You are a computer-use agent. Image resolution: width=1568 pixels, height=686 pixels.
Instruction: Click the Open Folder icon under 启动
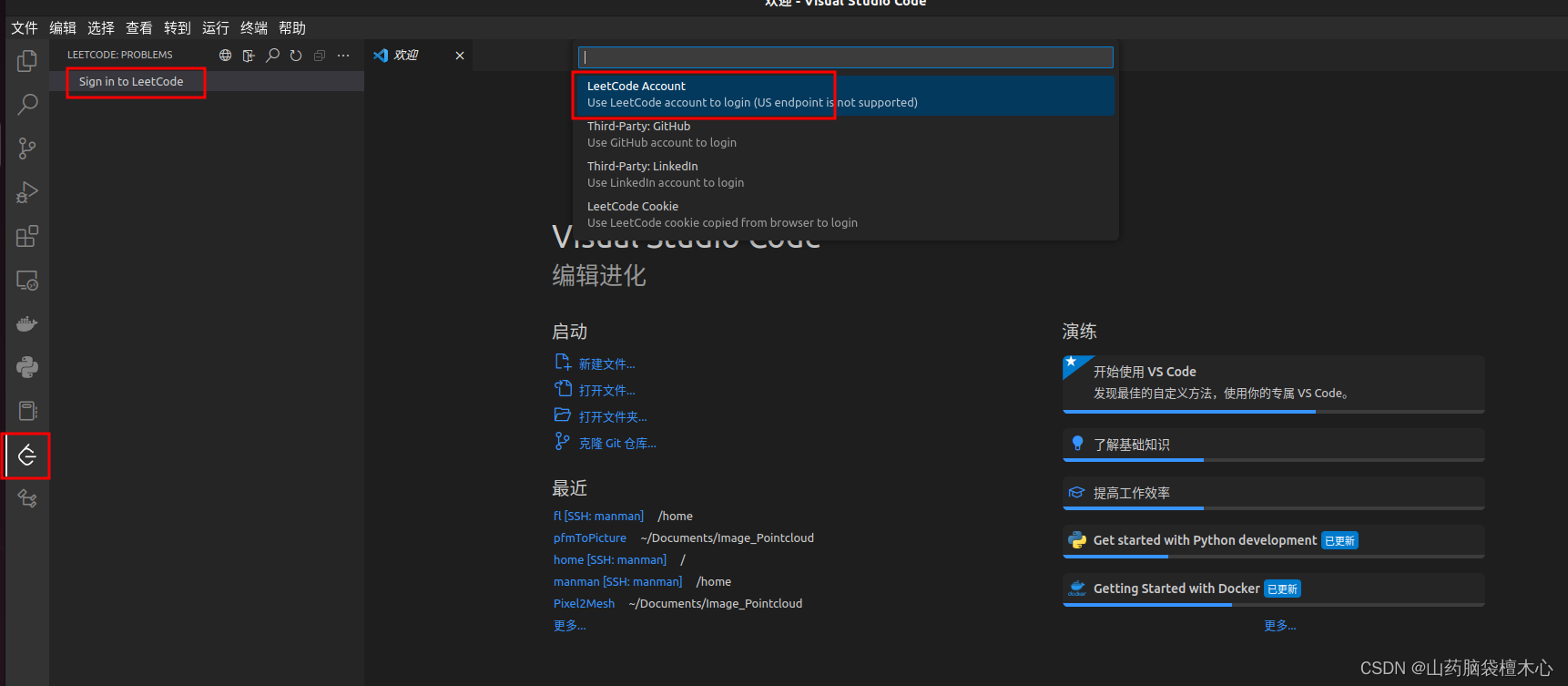pyautogui.click(x=563, y=415)
